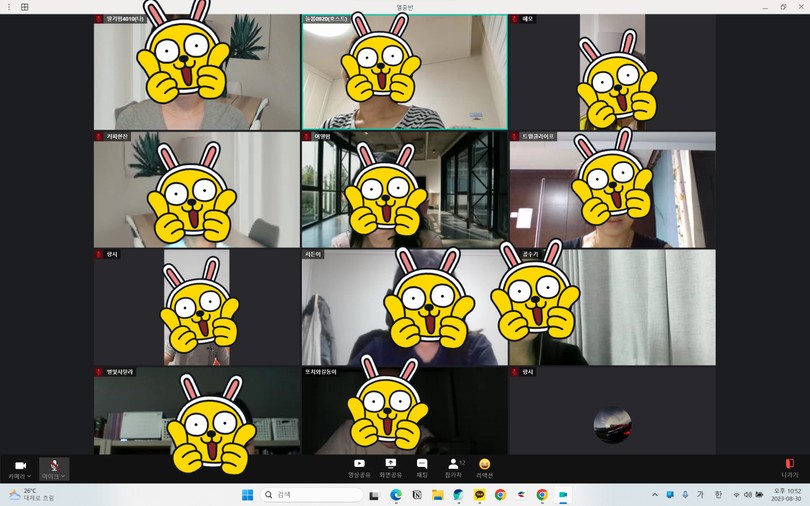This screenshot has width=810, height=506.
Task: Toggle the camera with the 카메라 button
Action: pyautogui.click(x=19, y=469)
